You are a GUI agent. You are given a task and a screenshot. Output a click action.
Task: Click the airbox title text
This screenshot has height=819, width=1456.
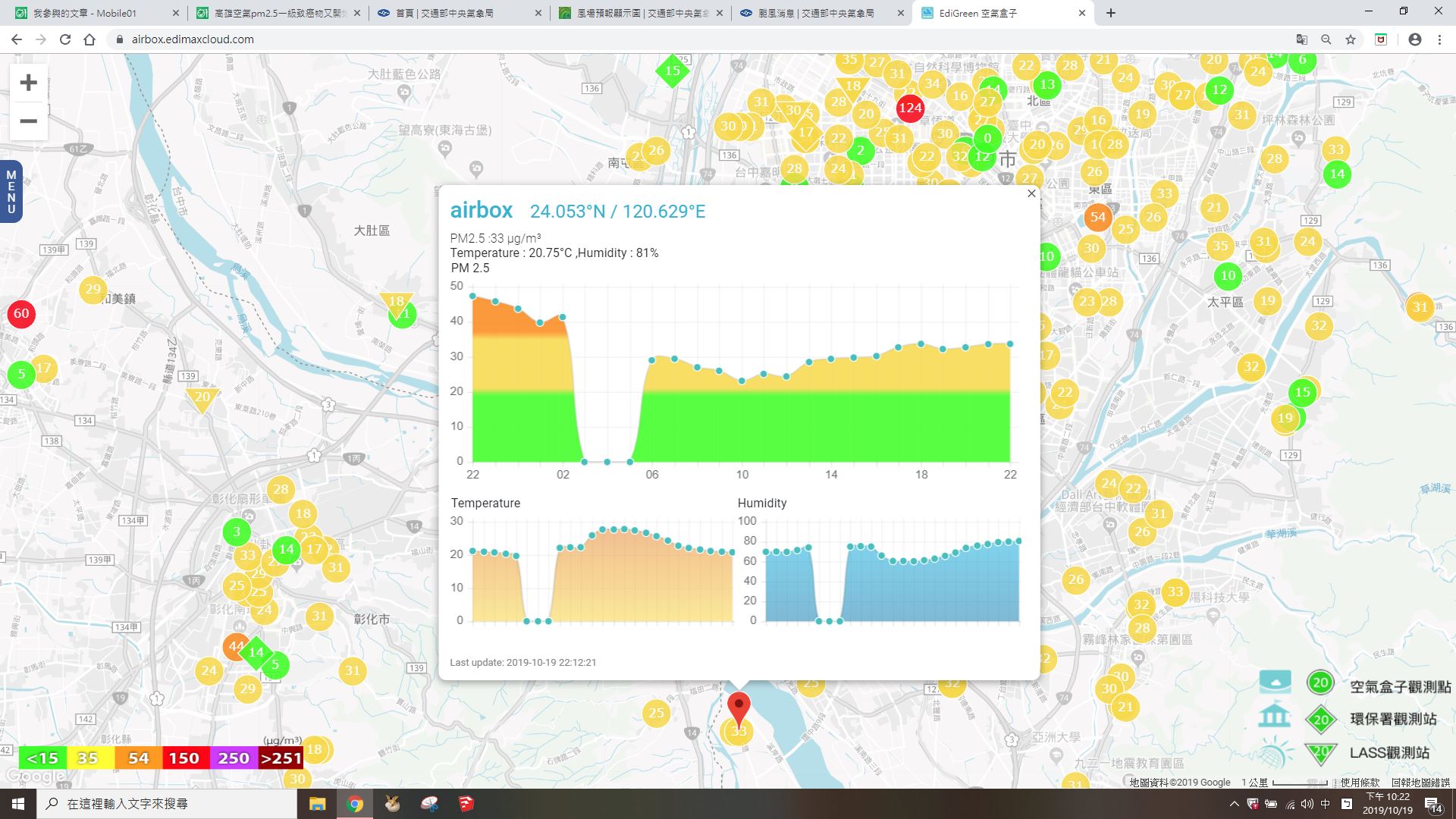coord(482,210)
